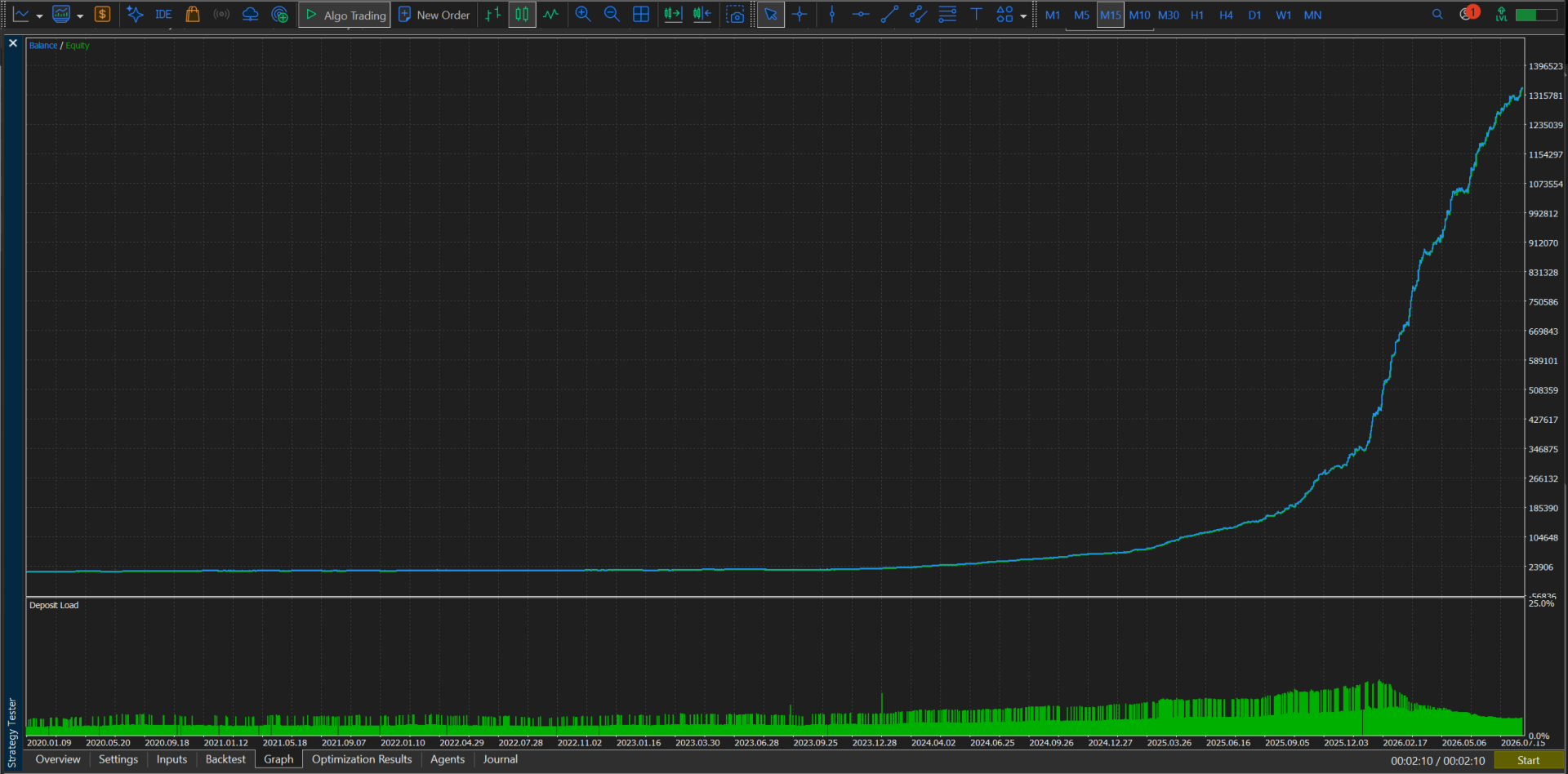Open the Market shopping bag icon
The height and width of the screenshot is (774, 1568).
193,15
